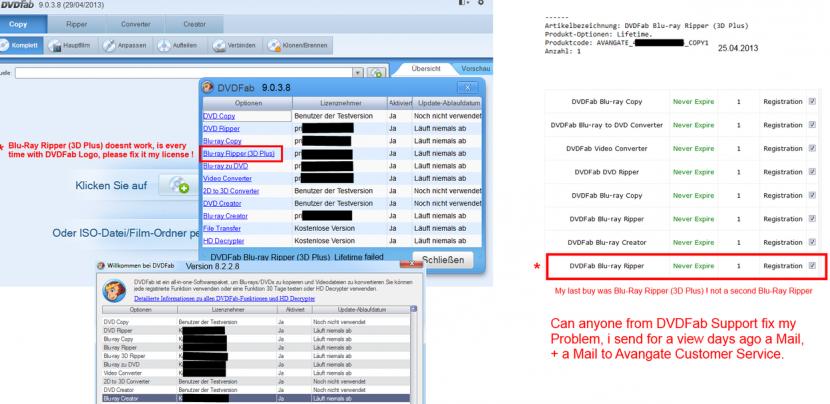Viewport: 830px width, 404px height.
Task: Switch to the Creator tab
Action: point(194,24)
